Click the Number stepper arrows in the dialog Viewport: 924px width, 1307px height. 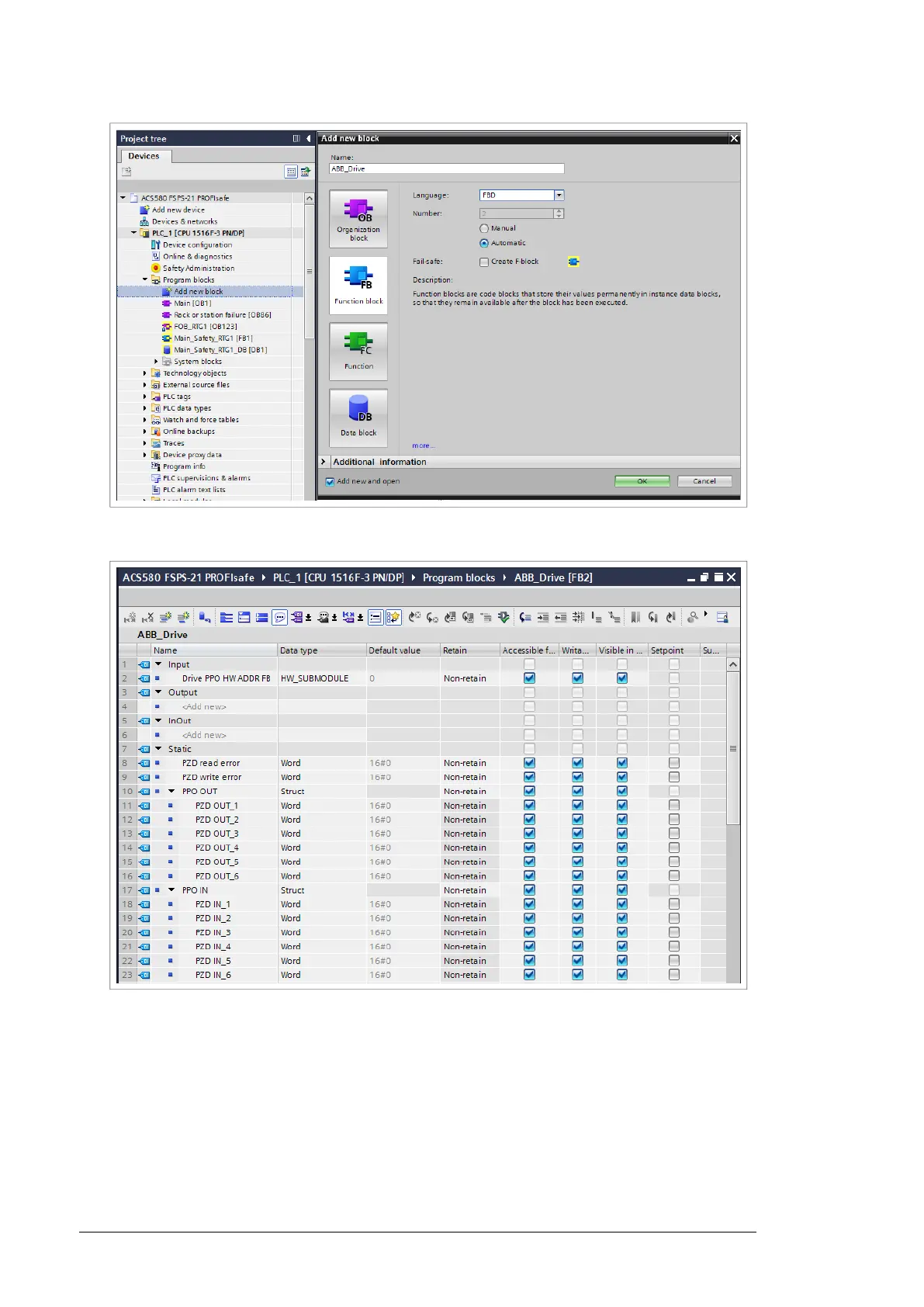[x=559, y=213]
